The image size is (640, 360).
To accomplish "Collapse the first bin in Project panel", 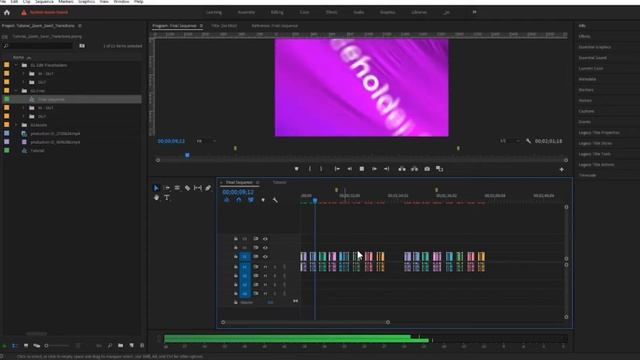I will tap(16, 65).
